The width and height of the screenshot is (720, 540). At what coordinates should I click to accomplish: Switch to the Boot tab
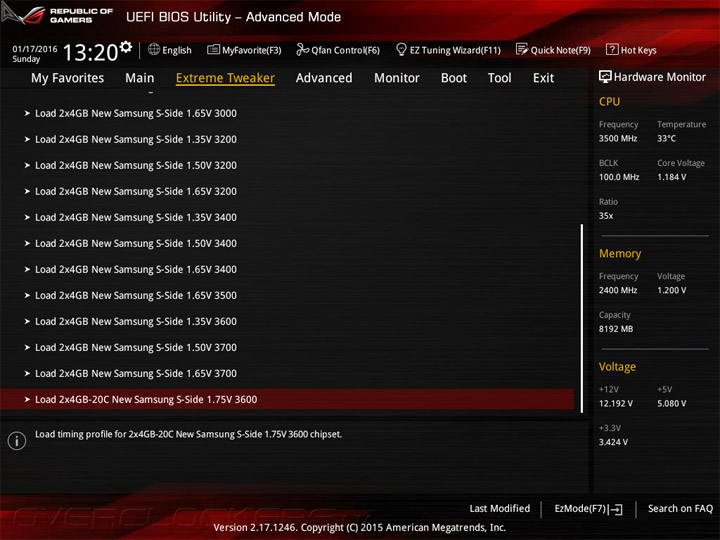454,78
